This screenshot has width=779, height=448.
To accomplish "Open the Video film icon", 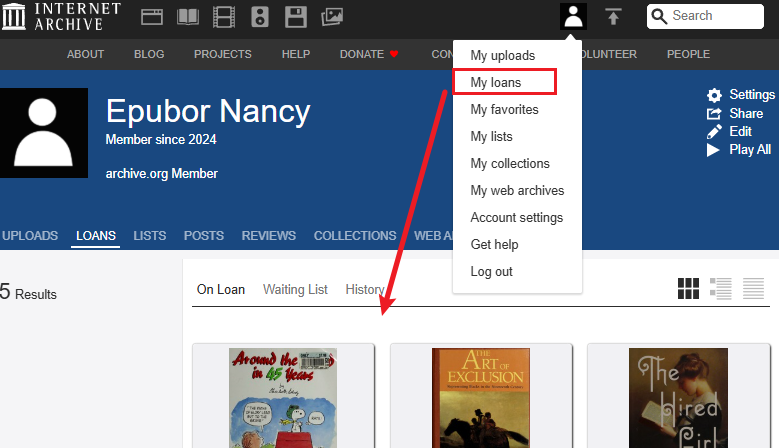I will pos(224,17).
